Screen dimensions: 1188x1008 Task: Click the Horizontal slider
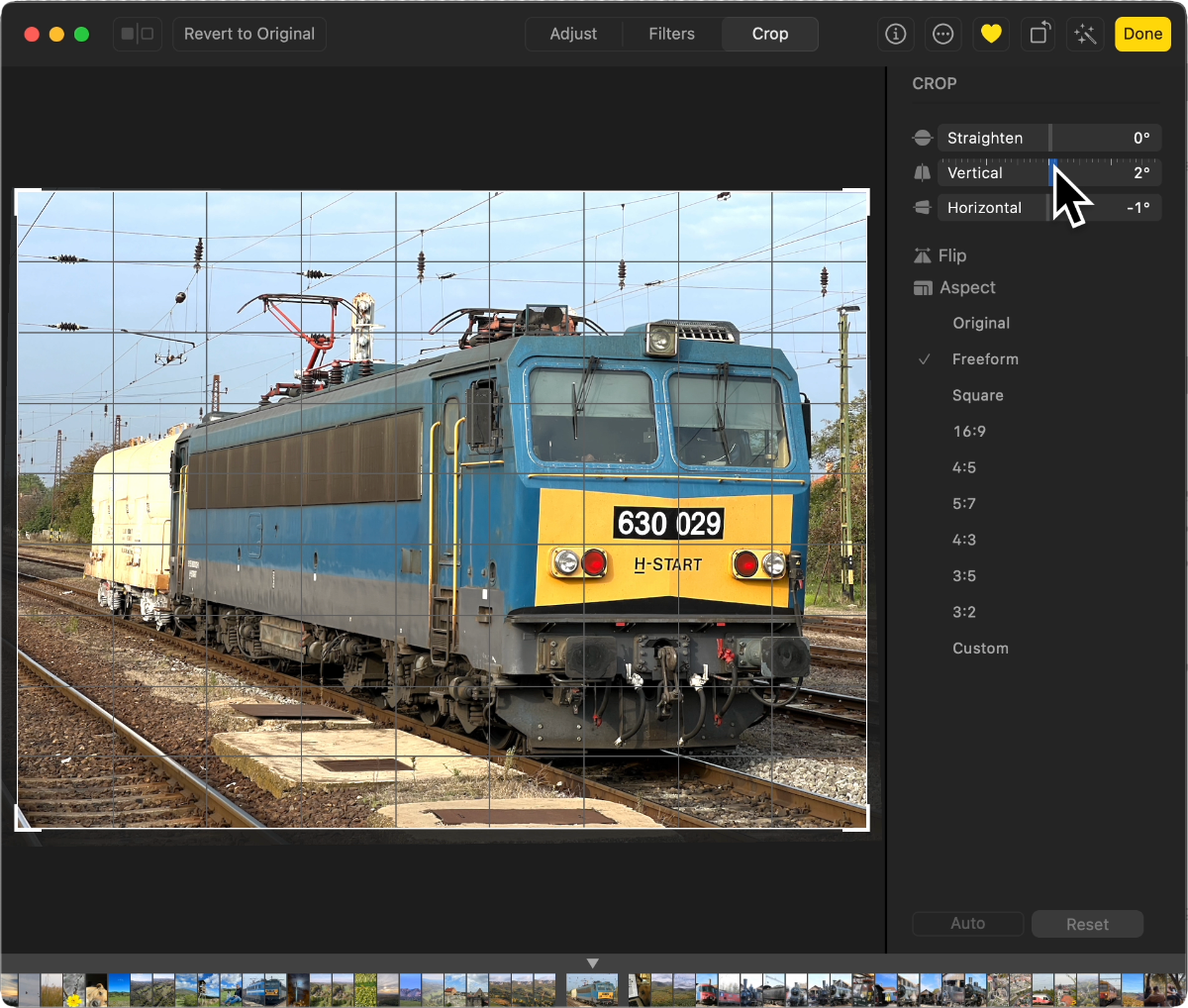[1049, 207]
